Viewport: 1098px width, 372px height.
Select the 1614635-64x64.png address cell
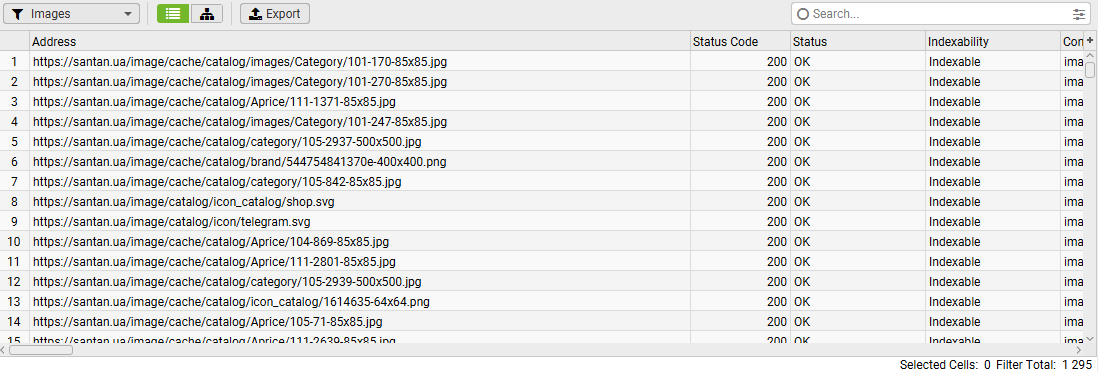click(359, 302)
